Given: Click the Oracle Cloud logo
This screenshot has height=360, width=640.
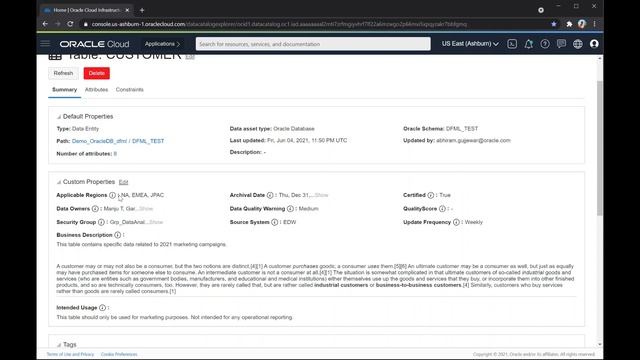Looking at the screenshot, I should [94, 44].
